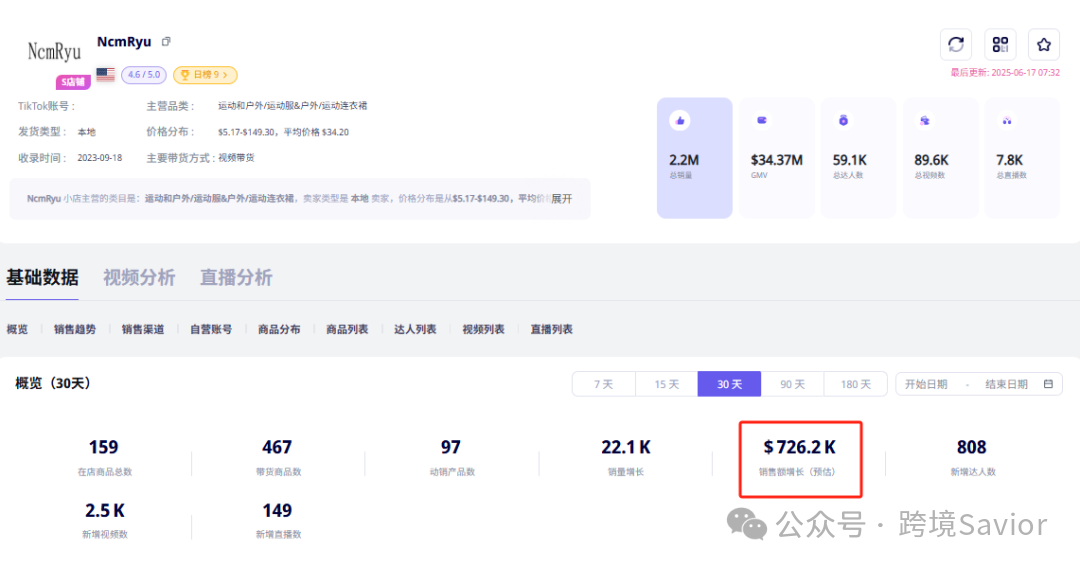
Task: Copy shop name NcmRyu icon
Action: point(166,41)
